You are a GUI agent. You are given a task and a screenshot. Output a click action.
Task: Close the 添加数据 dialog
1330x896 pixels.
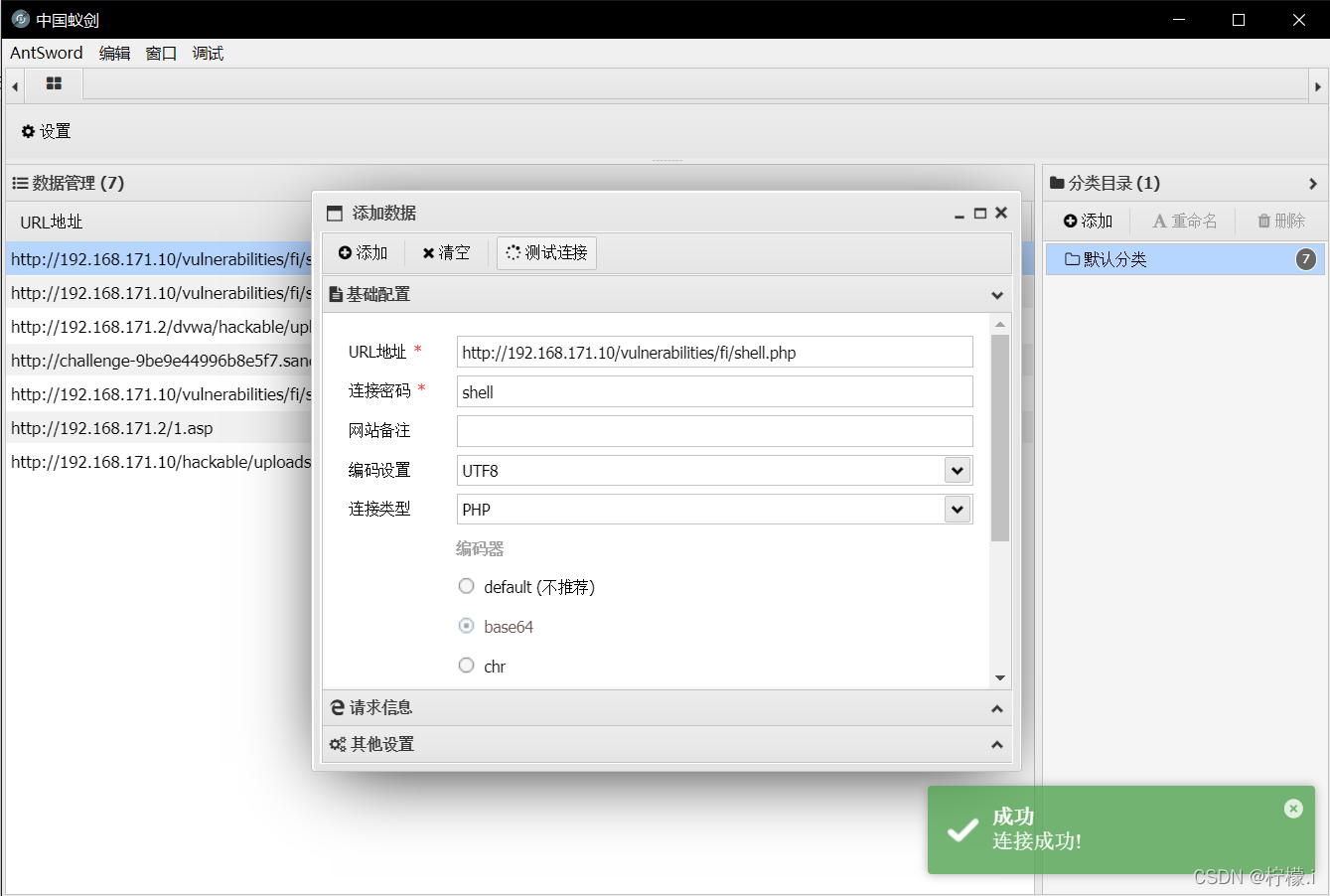[x=1001, y=213]
